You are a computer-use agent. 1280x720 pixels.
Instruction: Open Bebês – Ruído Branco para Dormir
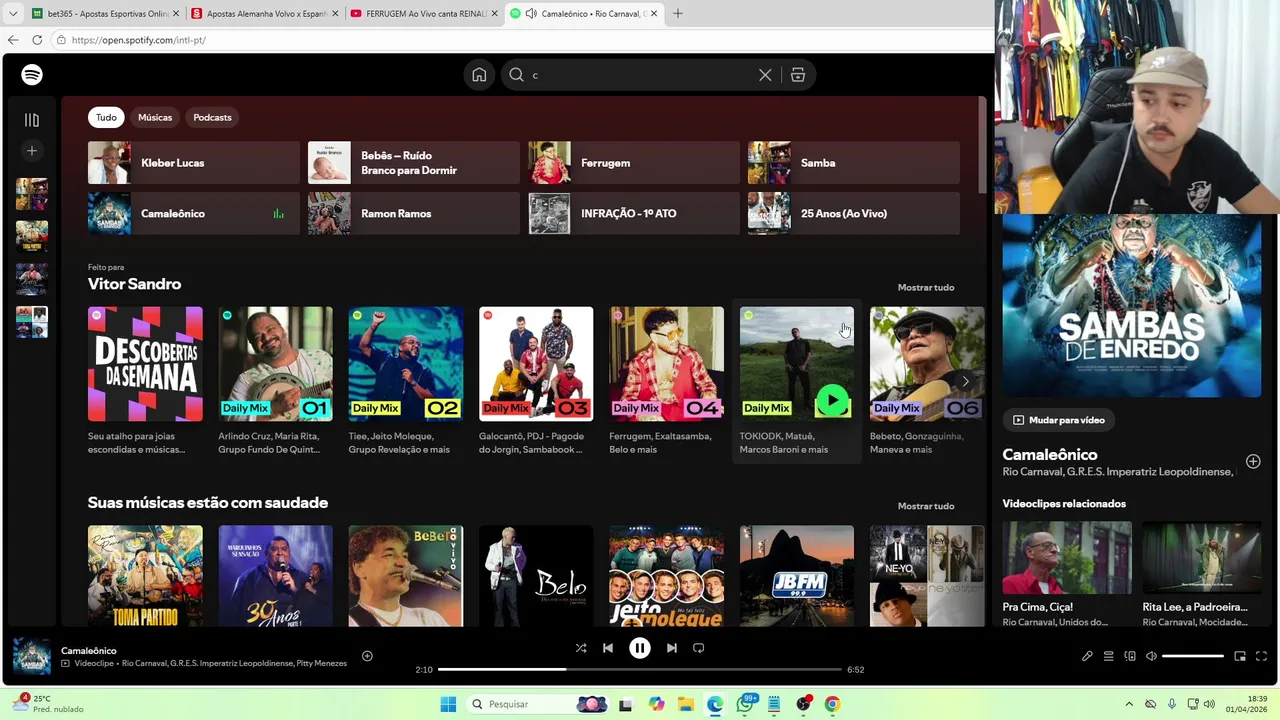pyautogui.click(x=413, y=163)
